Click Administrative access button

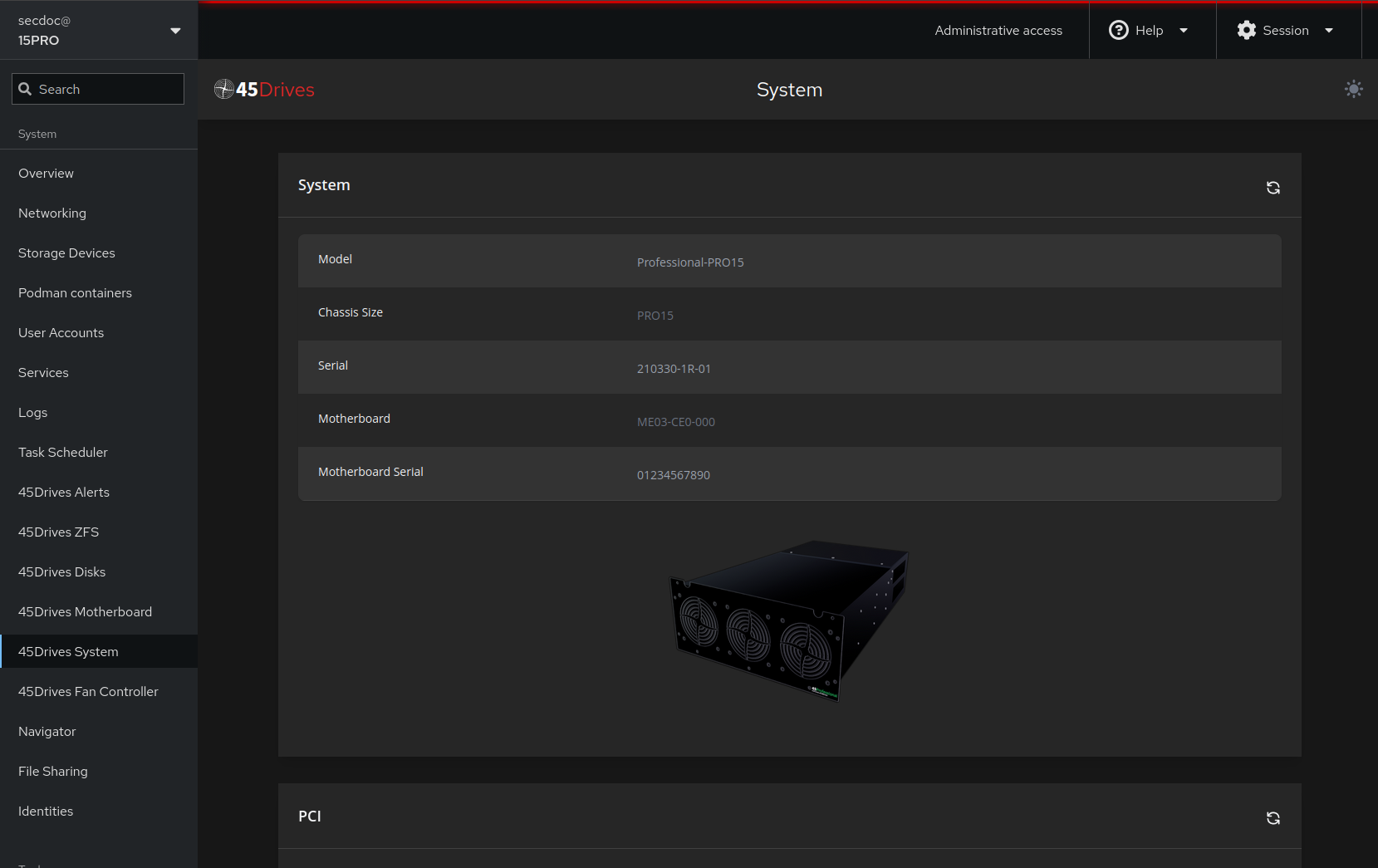tap(998, 30)
